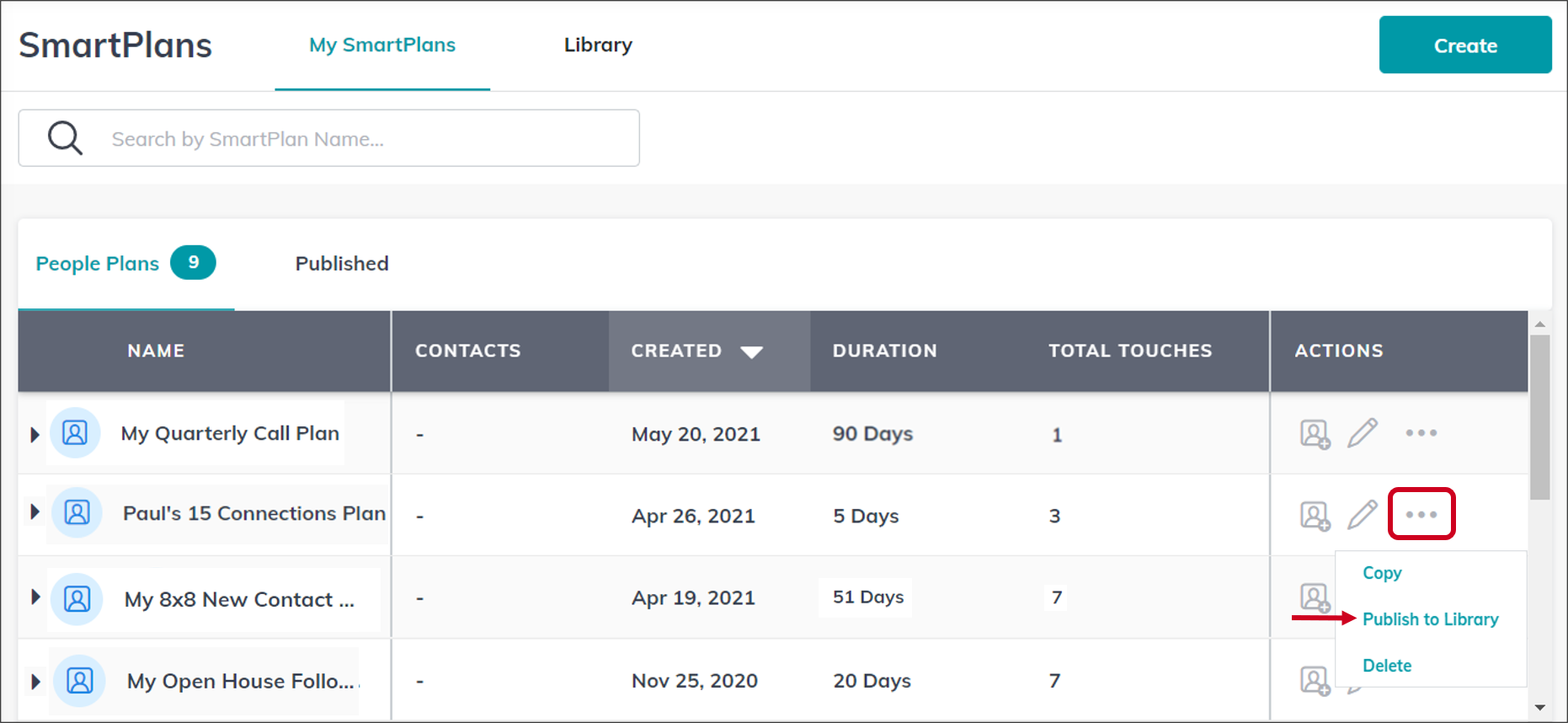
Task: Click the person icon beside My Open House Follo...
Action: coord(79,680)
